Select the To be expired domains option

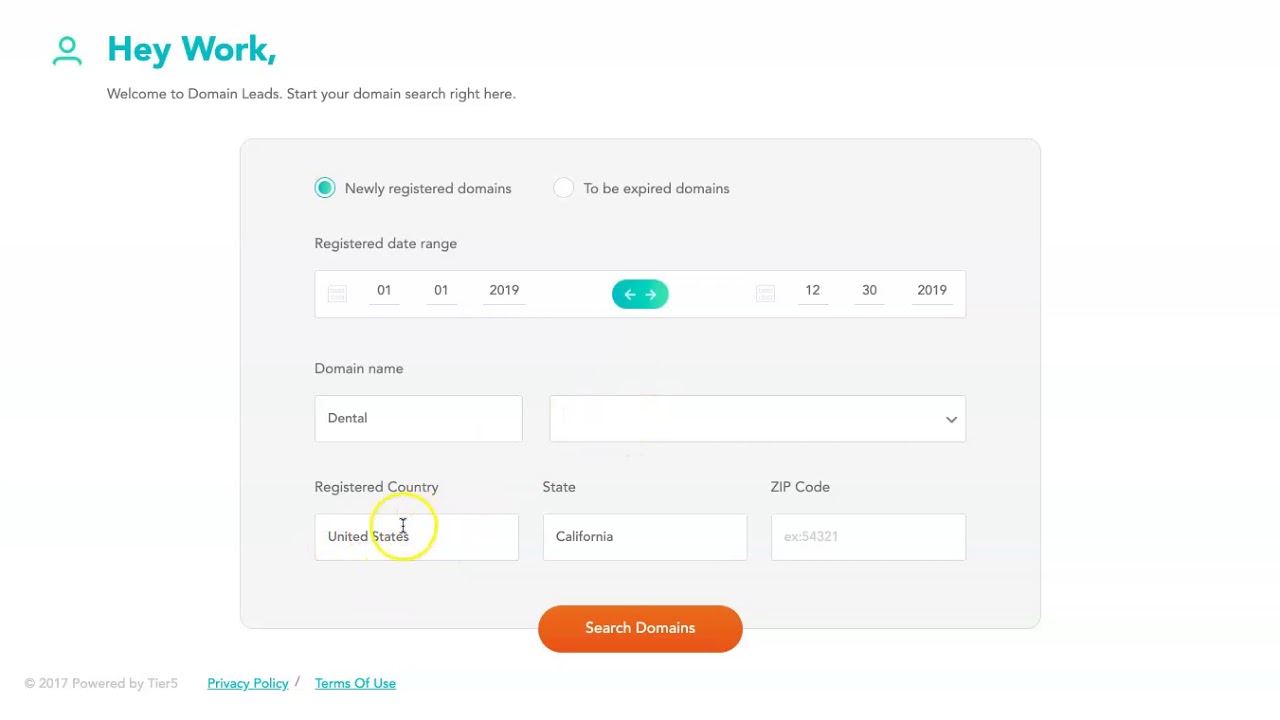[x=564, y=188]
